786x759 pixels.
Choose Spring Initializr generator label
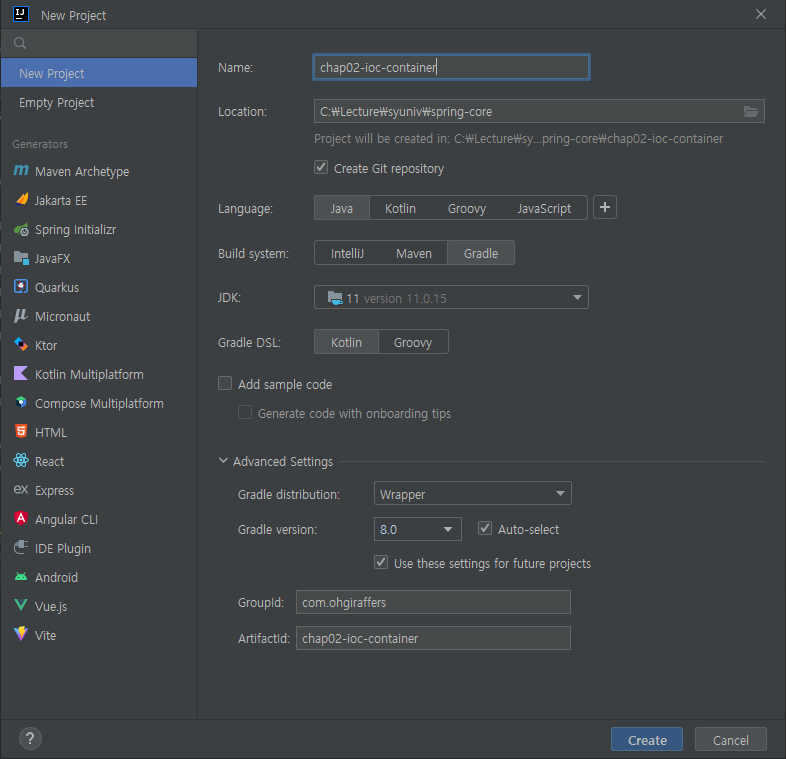75,230
